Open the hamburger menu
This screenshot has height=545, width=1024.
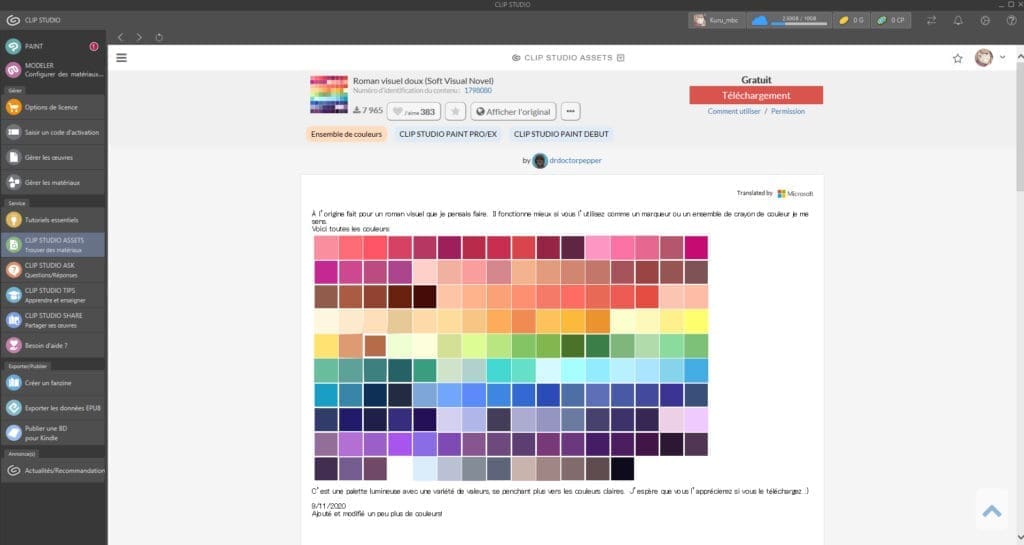point(121,57)
